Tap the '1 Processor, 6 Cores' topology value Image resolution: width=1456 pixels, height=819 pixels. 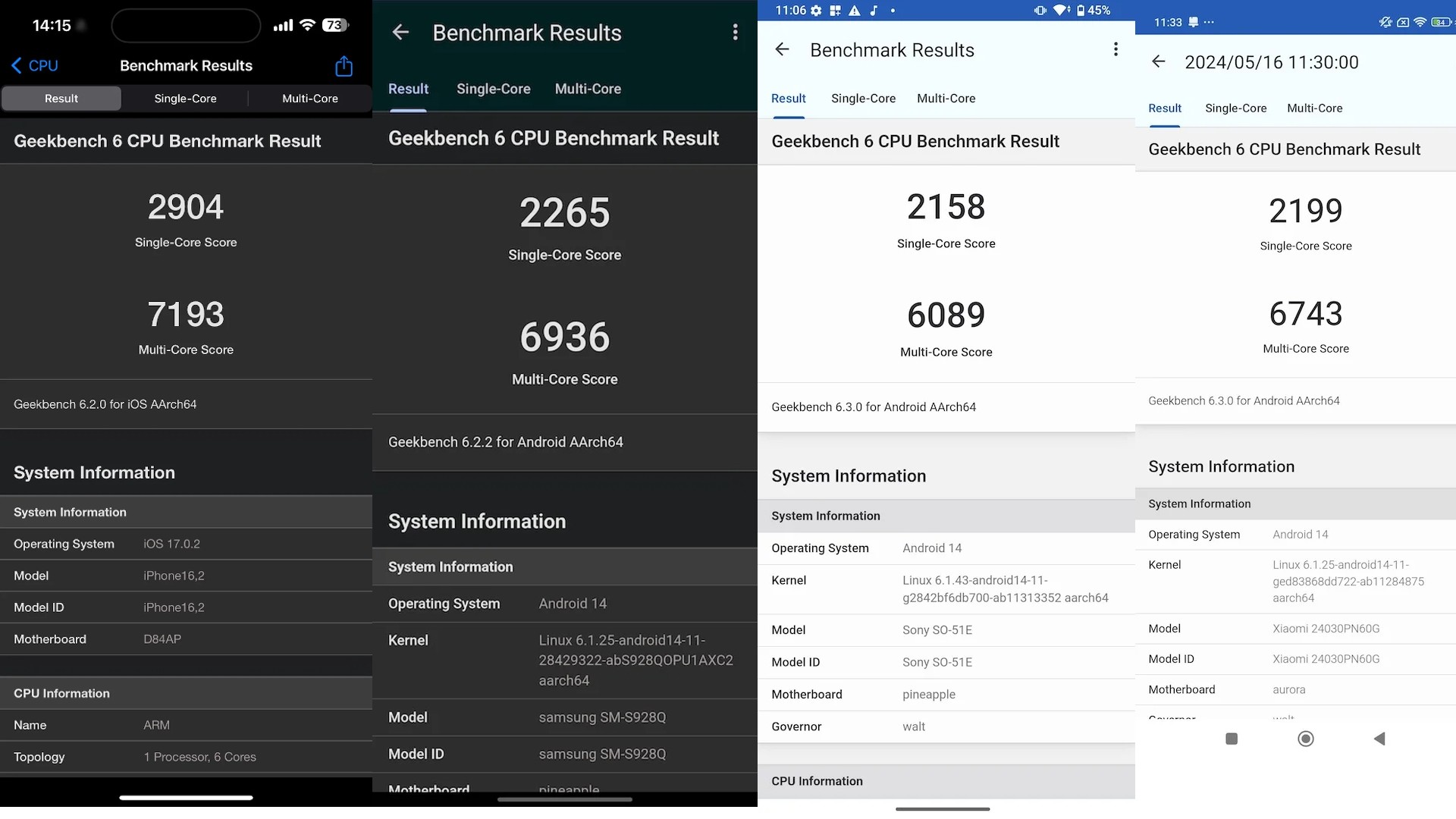pyautogui.click(x=200, y=757)
